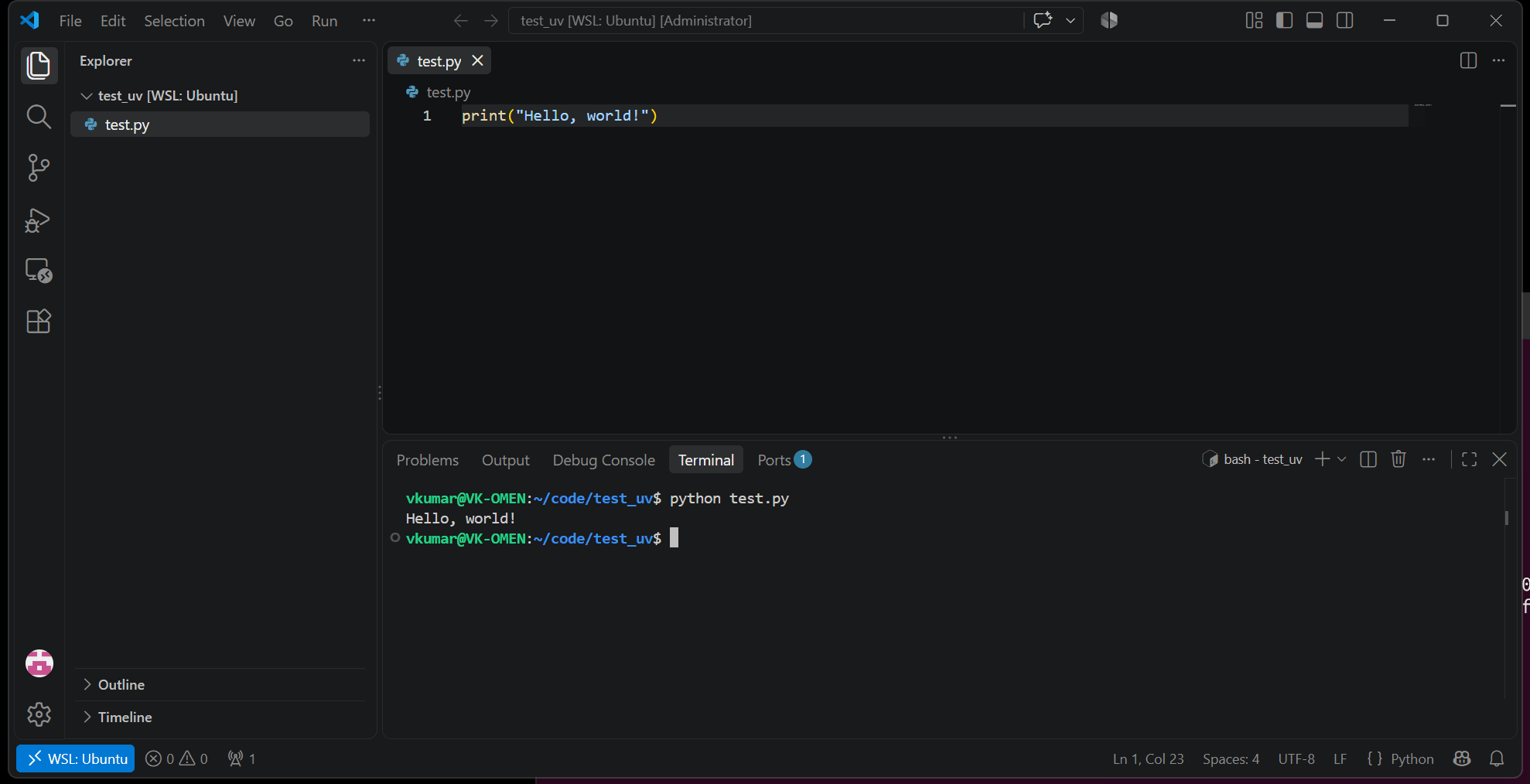Click the hexagon extension icon in title bar
This screenshot has height=784, width=1530.
coord(1109,21)
